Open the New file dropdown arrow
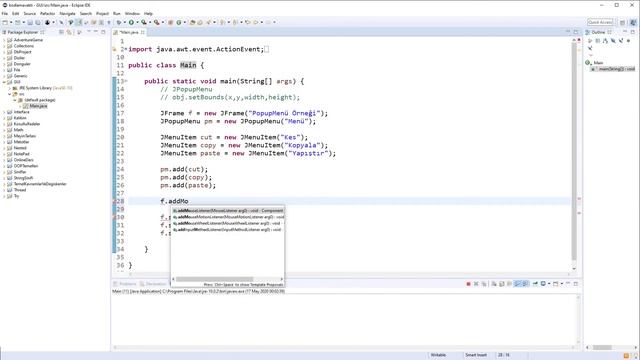This screenshot has width=640, height=360. click(11, 22)
